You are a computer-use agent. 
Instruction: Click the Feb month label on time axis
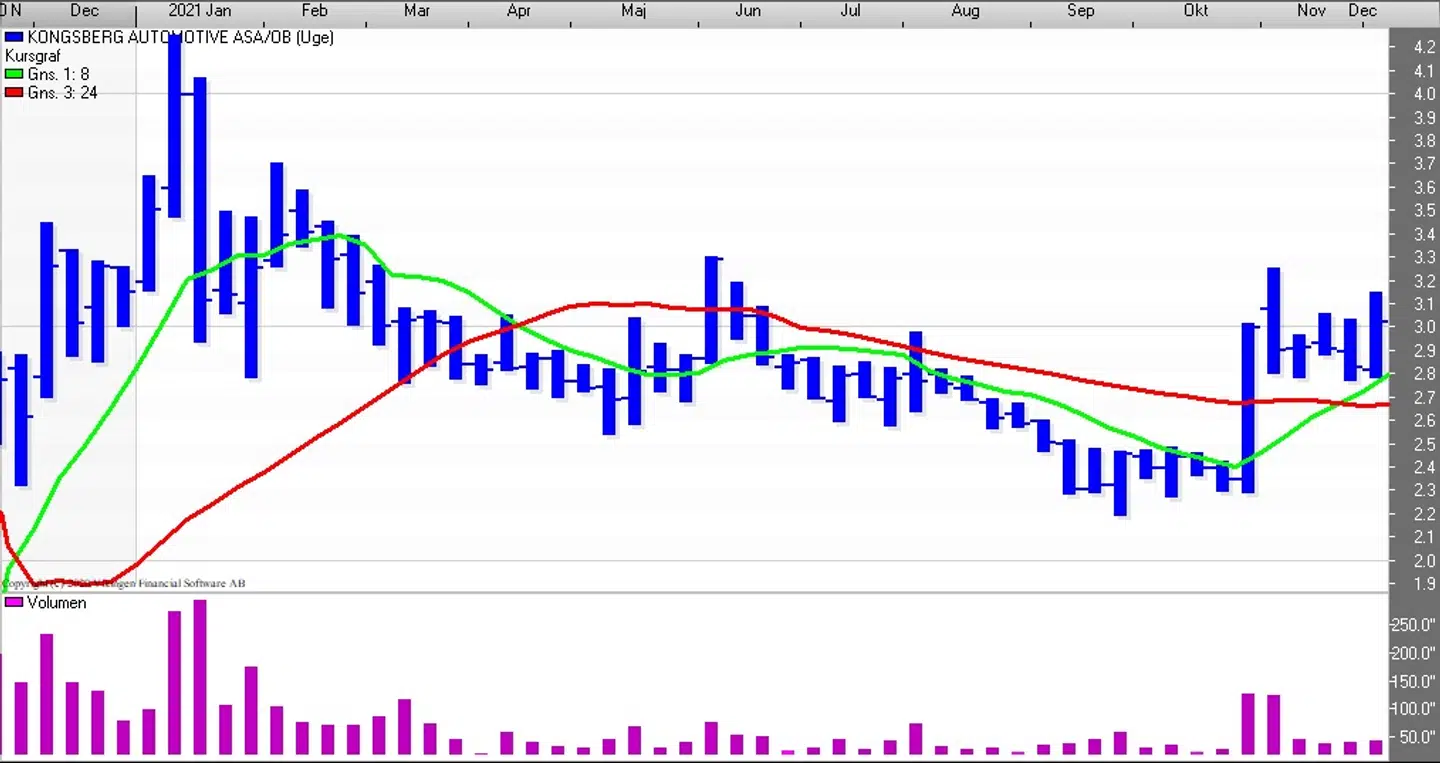tap(314, 11)
